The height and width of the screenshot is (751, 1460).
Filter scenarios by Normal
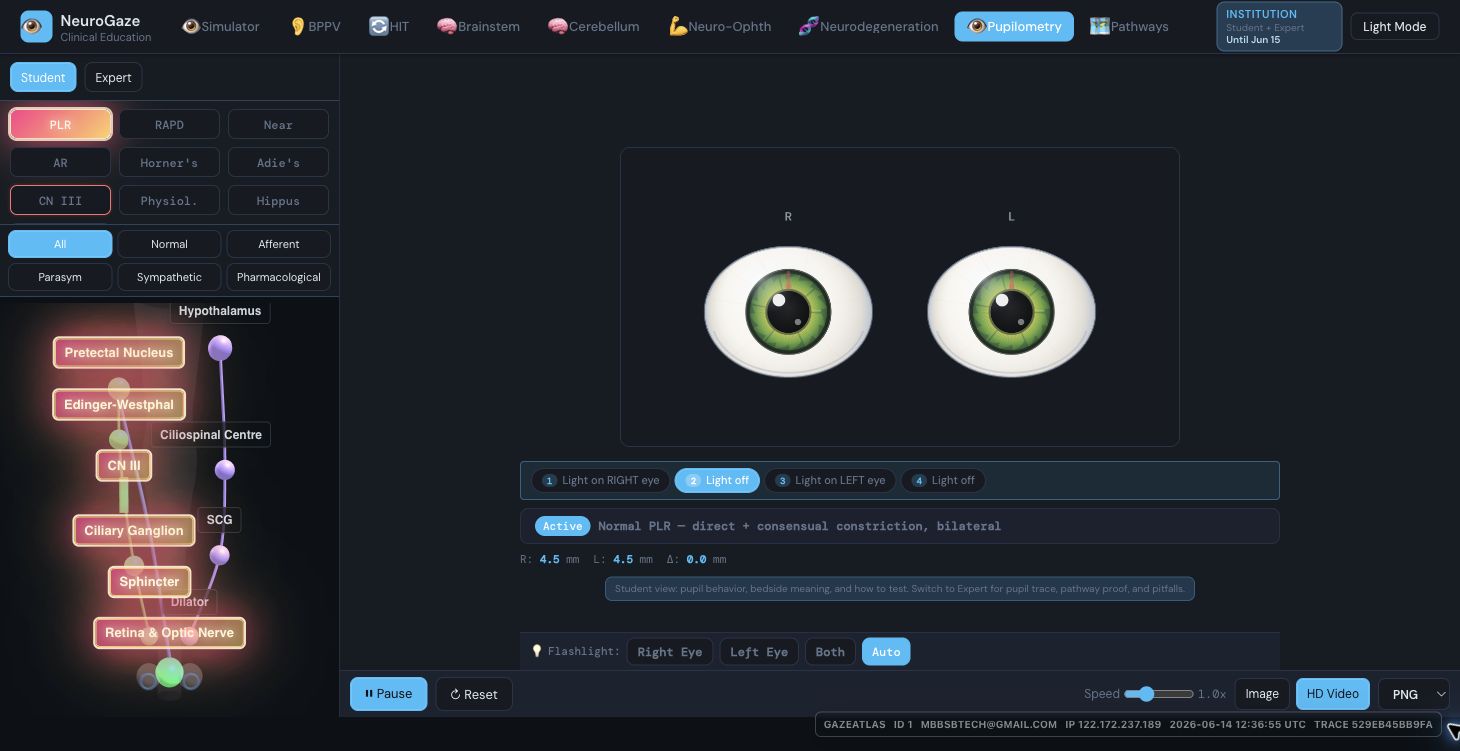click(x=169, y=244)
